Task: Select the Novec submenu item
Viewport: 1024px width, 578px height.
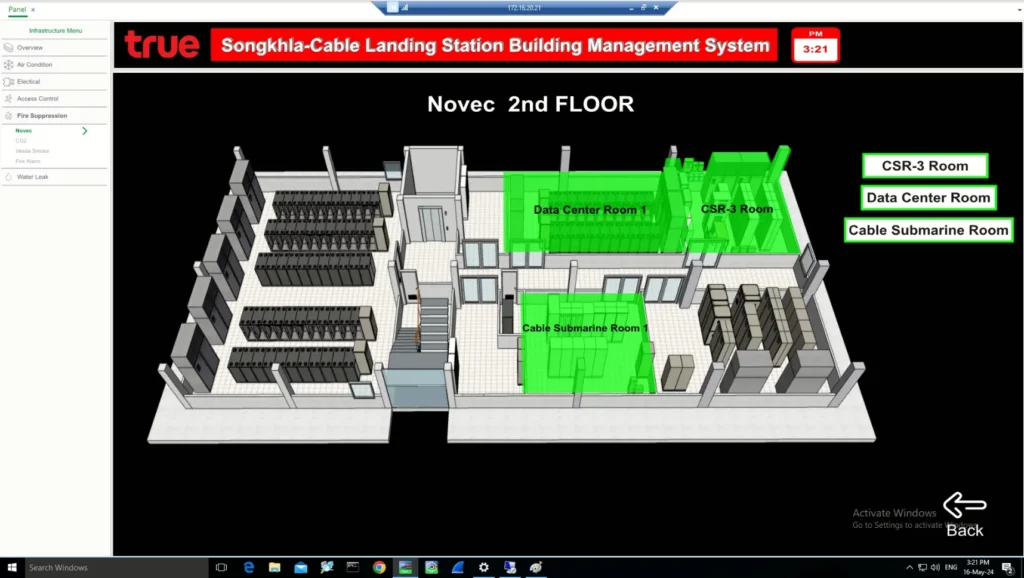Action: pyautogui.click(x=24, y=131)
